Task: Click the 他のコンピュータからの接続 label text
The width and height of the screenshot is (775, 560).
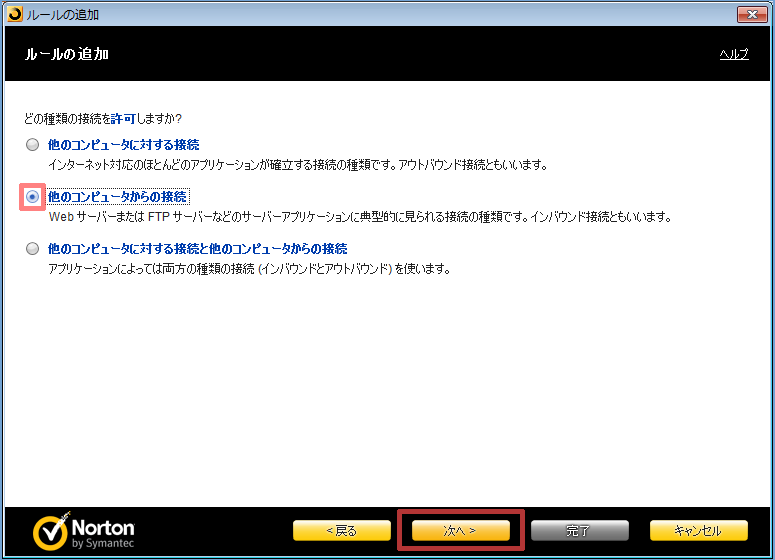Action: pyautogui.click(x=117, y=197)
